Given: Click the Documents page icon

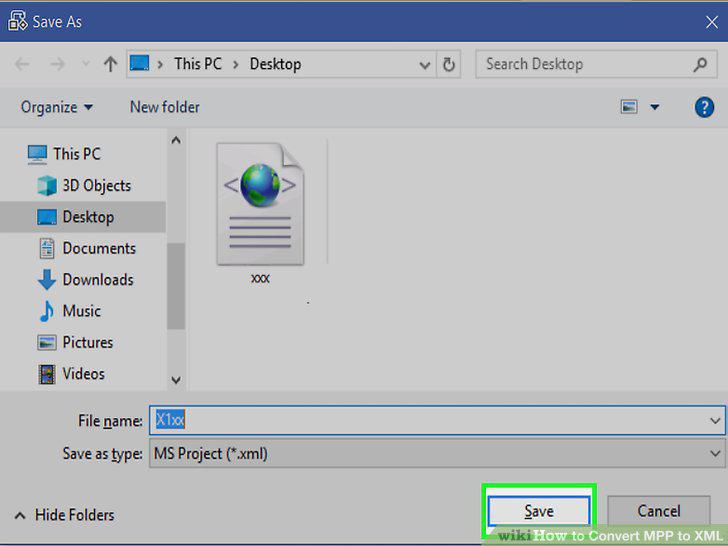Looking at the screenshot, I should coord(46,248).
